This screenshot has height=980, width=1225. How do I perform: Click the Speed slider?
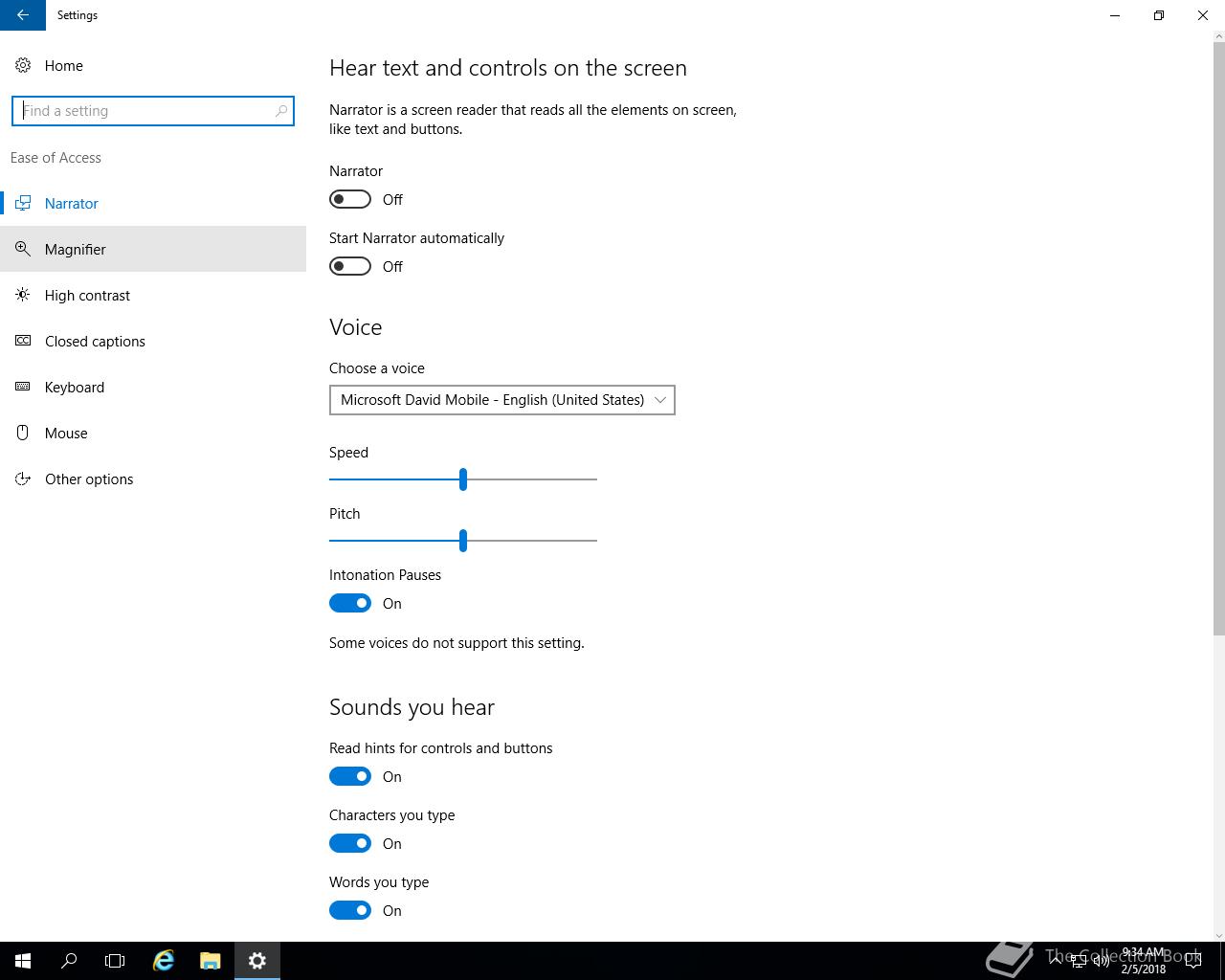coord(463,479)
